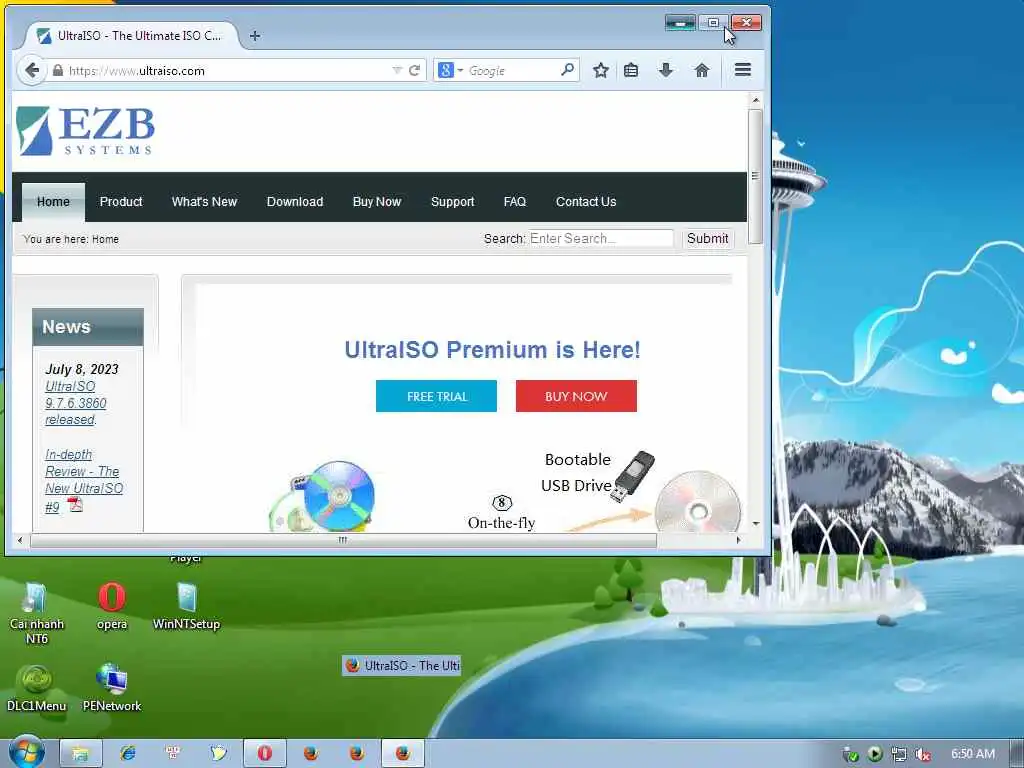Click the Firefox back arrow button
The width and height of the screenshot is (1024, 768).
coord(31,71)
